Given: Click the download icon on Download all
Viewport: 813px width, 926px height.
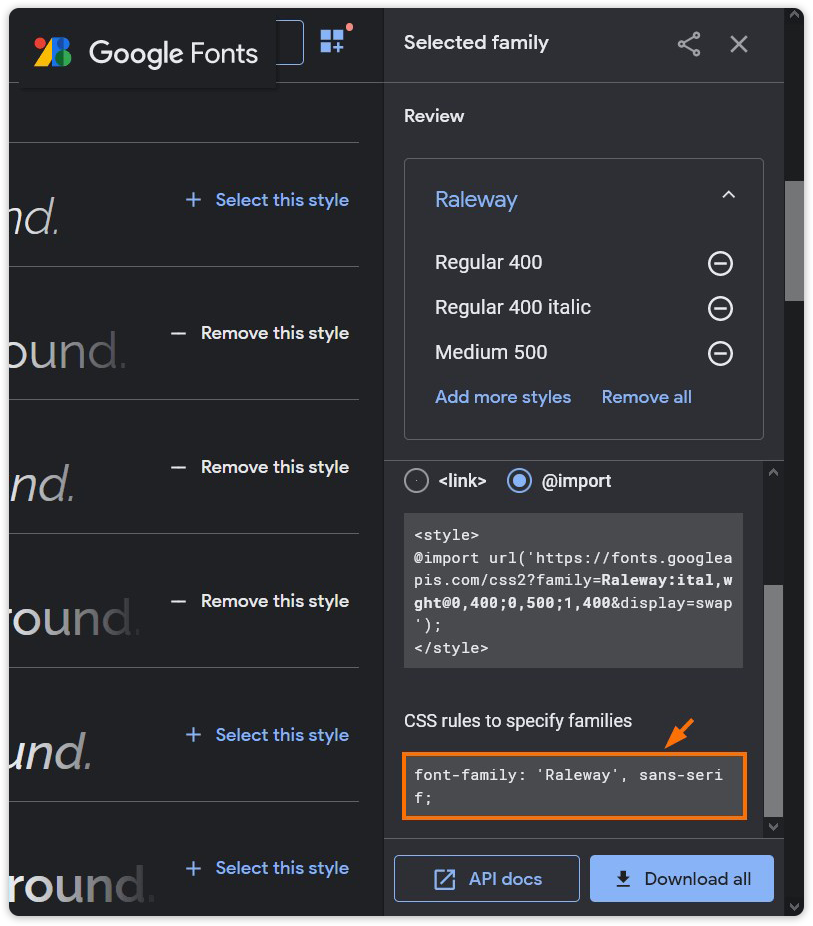Looking at the screenshot, I should coord(624,878).
